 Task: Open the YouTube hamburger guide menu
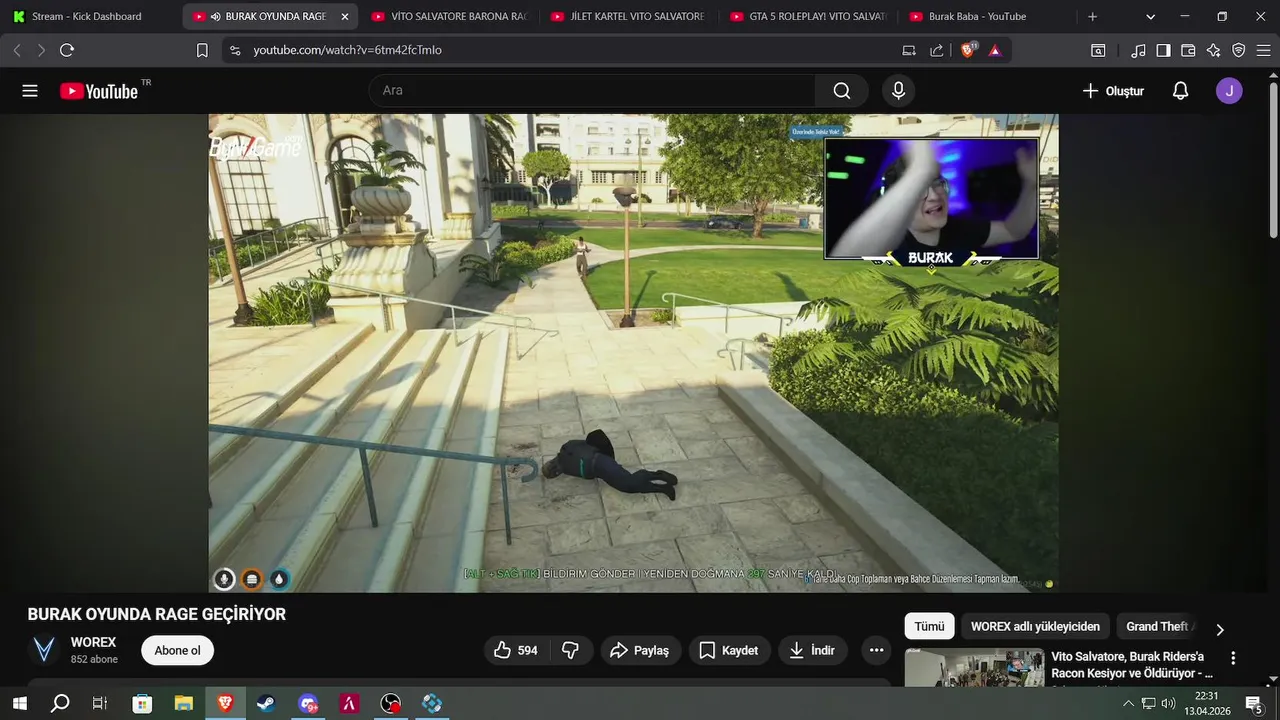point(30,91)
